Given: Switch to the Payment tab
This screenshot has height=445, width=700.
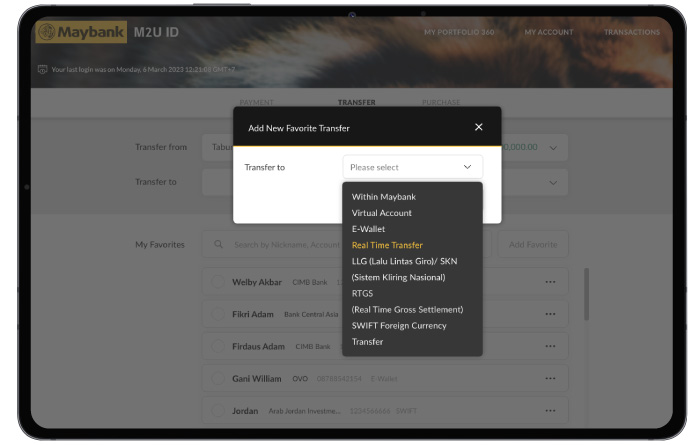Looking at the screenshot, I should (256, 102).
